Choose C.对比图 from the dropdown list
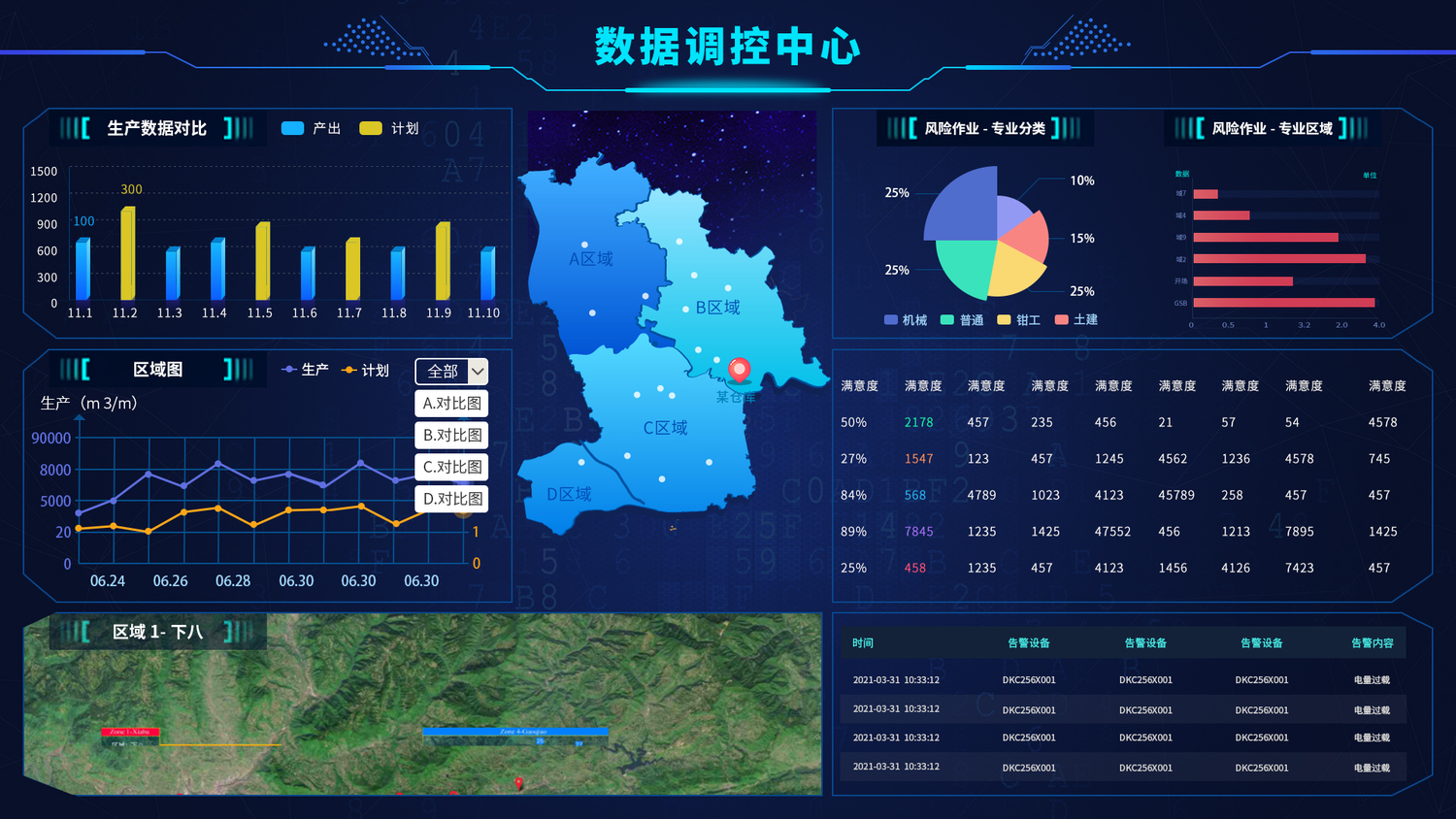 click(451, 467)
